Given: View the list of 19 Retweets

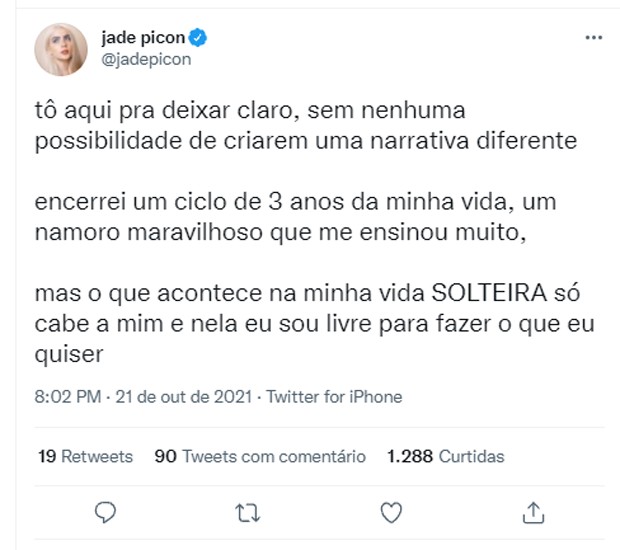Looking at the screenshot, I should [x=85, y=456].
